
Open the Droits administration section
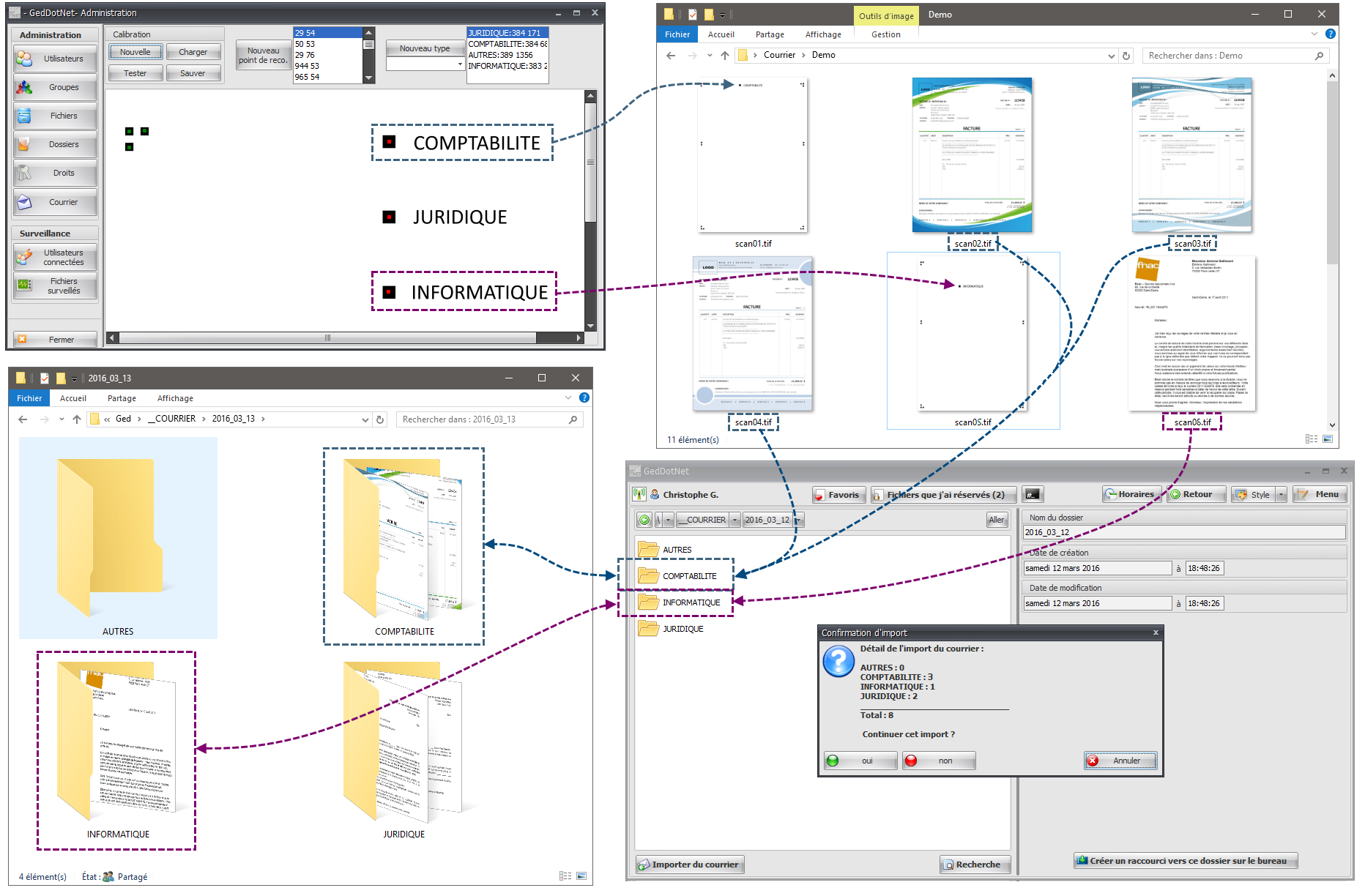coord(55,173)
